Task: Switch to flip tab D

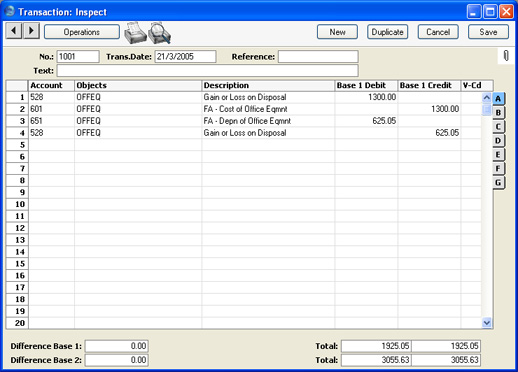Action: pos(498,141)
